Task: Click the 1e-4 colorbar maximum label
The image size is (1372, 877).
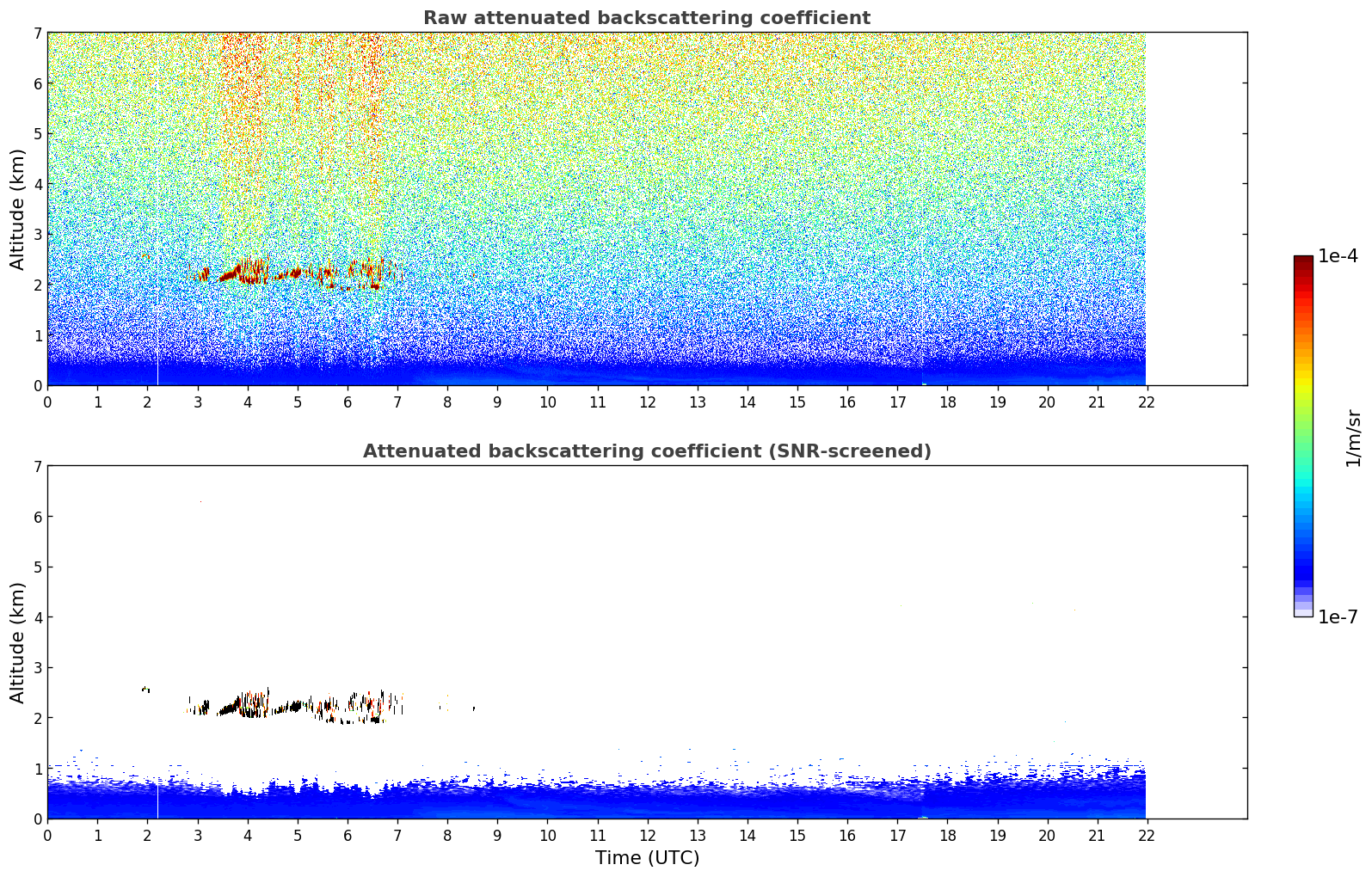Action: click(1338, 256)
